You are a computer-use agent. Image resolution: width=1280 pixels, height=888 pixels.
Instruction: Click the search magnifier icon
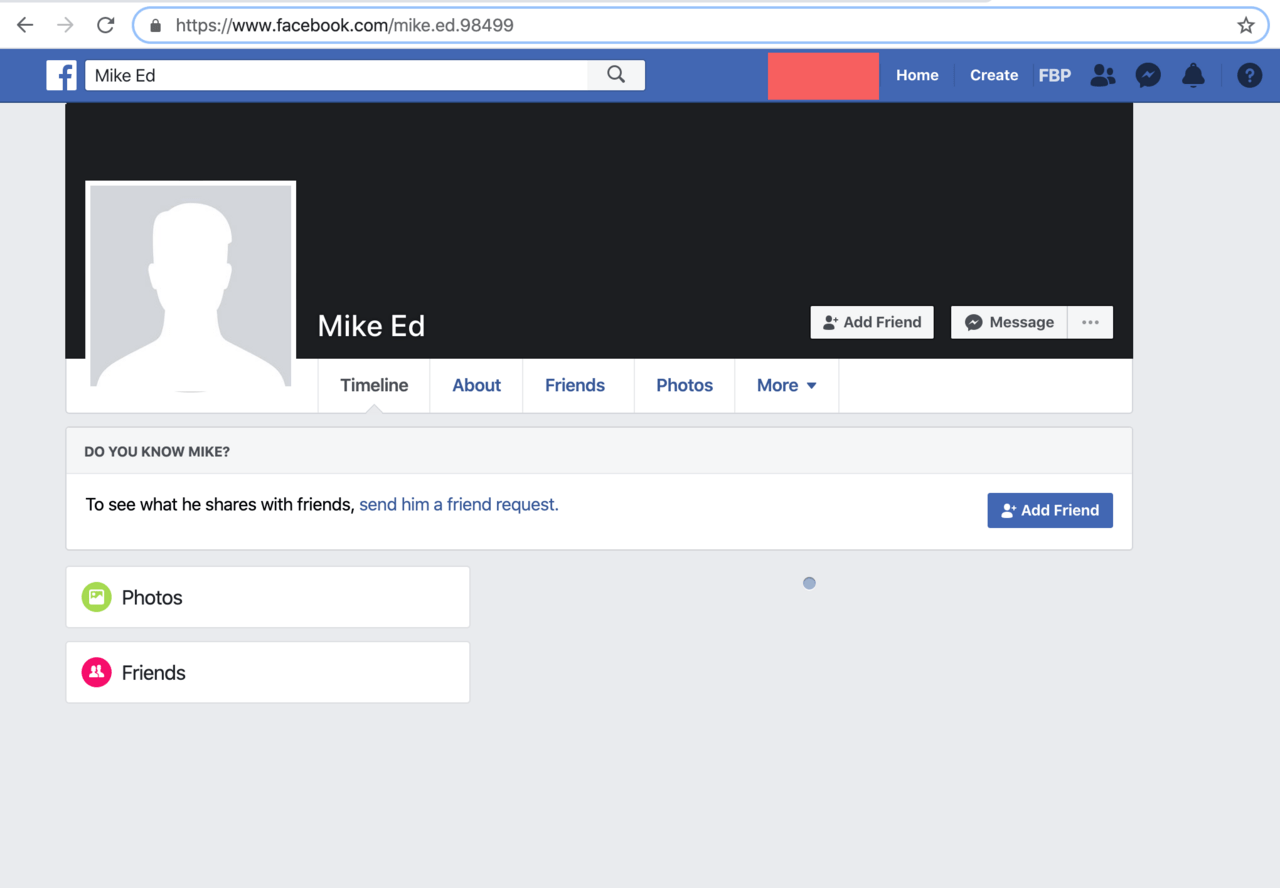pyautogui.click(x=616, y=75)
